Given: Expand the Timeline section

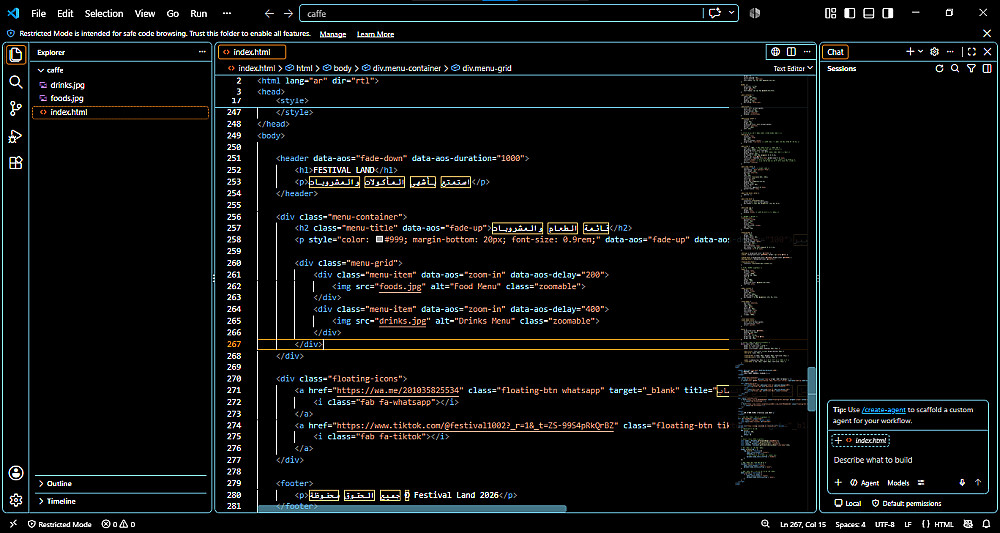Looking at the screenshot, I should click(x=121, y=501).
